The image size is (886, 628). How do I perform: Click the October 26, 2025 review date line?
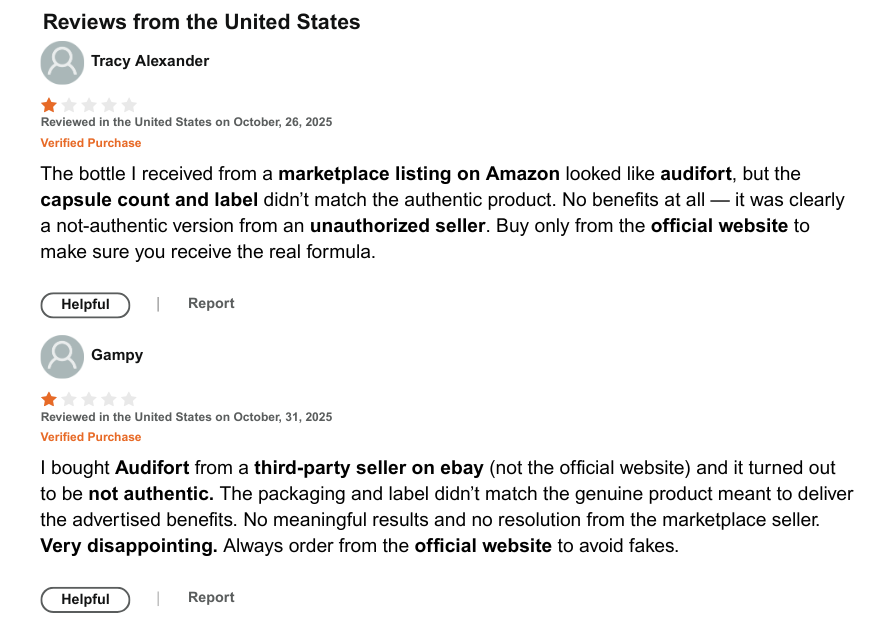pos(186,122)
